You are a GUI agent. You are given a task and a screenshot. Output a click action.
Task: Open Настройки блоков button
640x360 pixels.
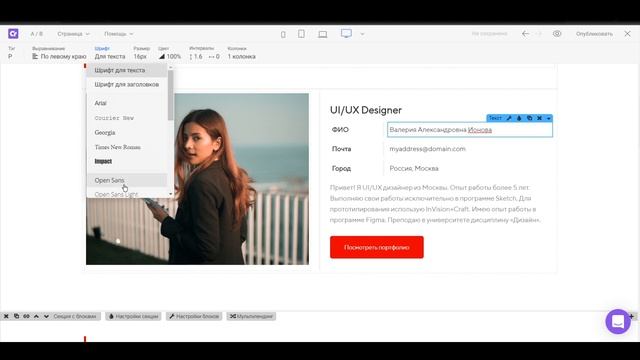click(194, 316)
